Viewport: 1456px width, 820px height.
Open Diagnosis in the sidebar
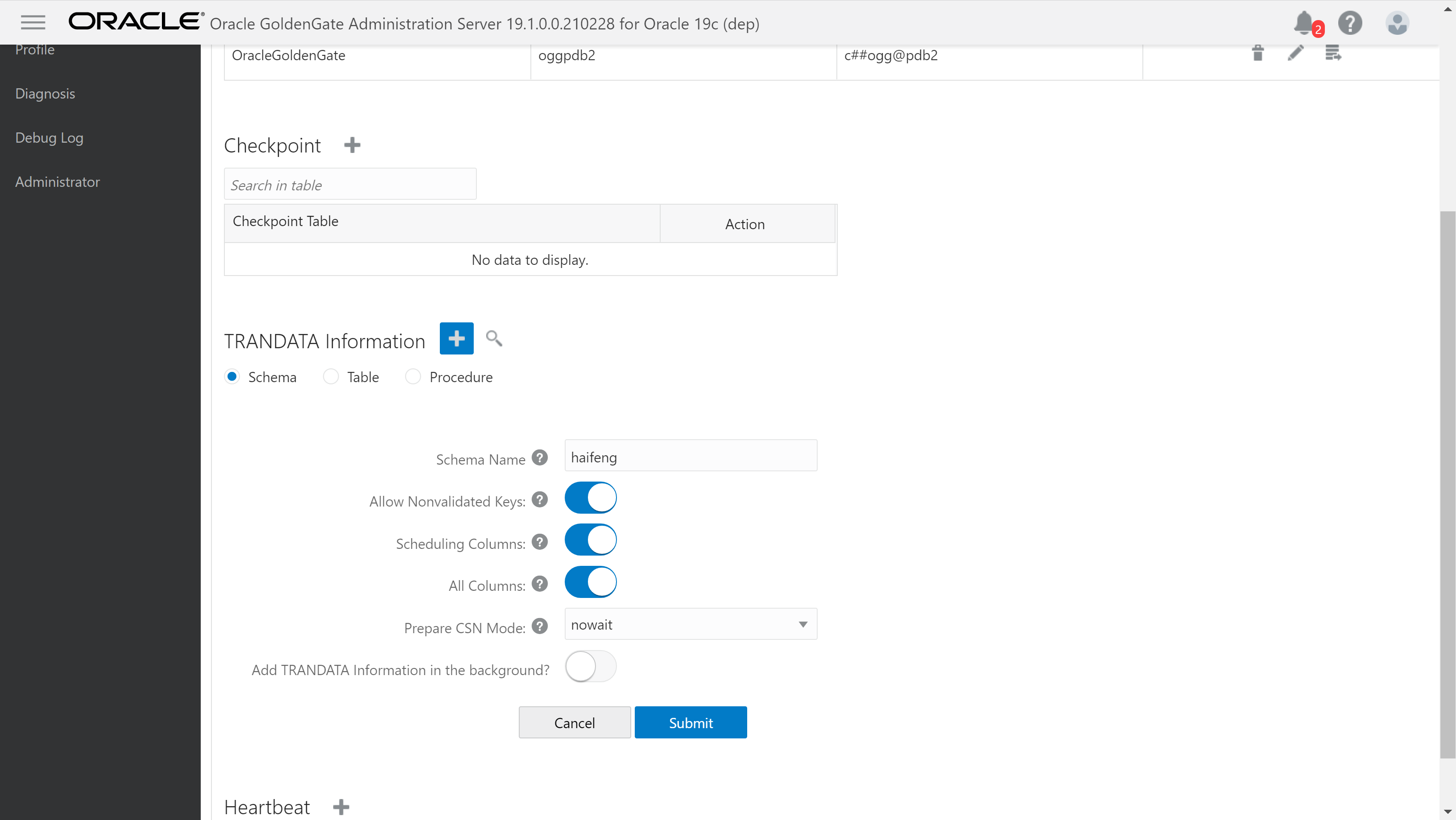(x=45, y=94)
